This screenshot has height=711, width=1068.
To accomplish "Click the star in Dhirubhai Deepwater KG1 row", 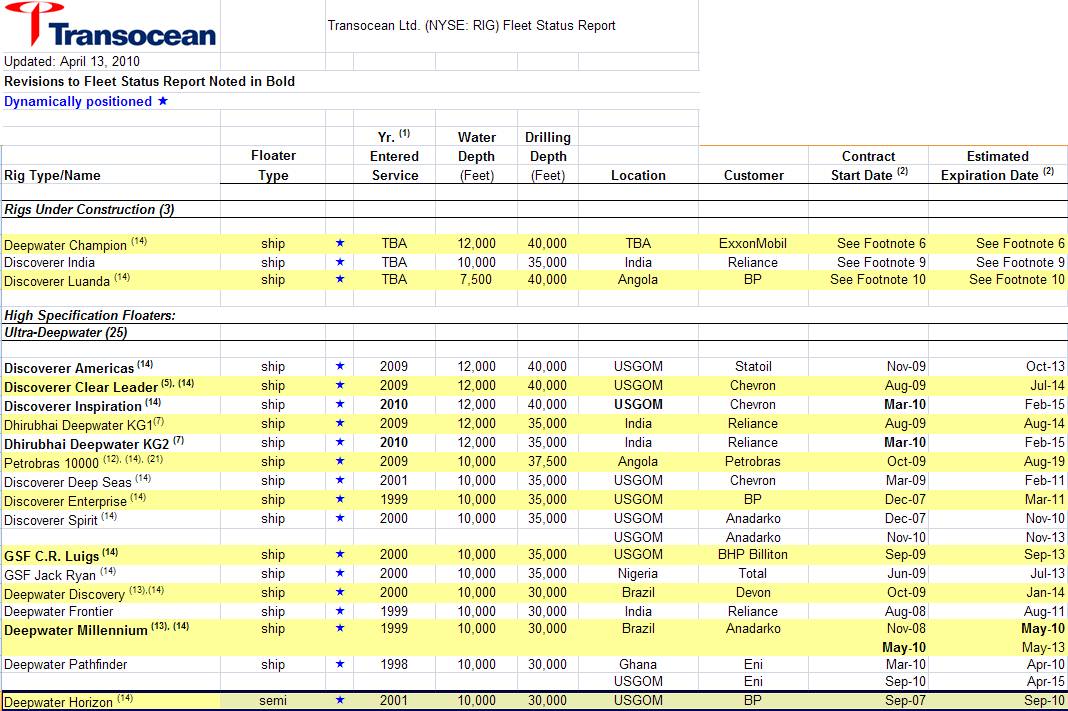I will pyautogui.click(x=340, y=423).
